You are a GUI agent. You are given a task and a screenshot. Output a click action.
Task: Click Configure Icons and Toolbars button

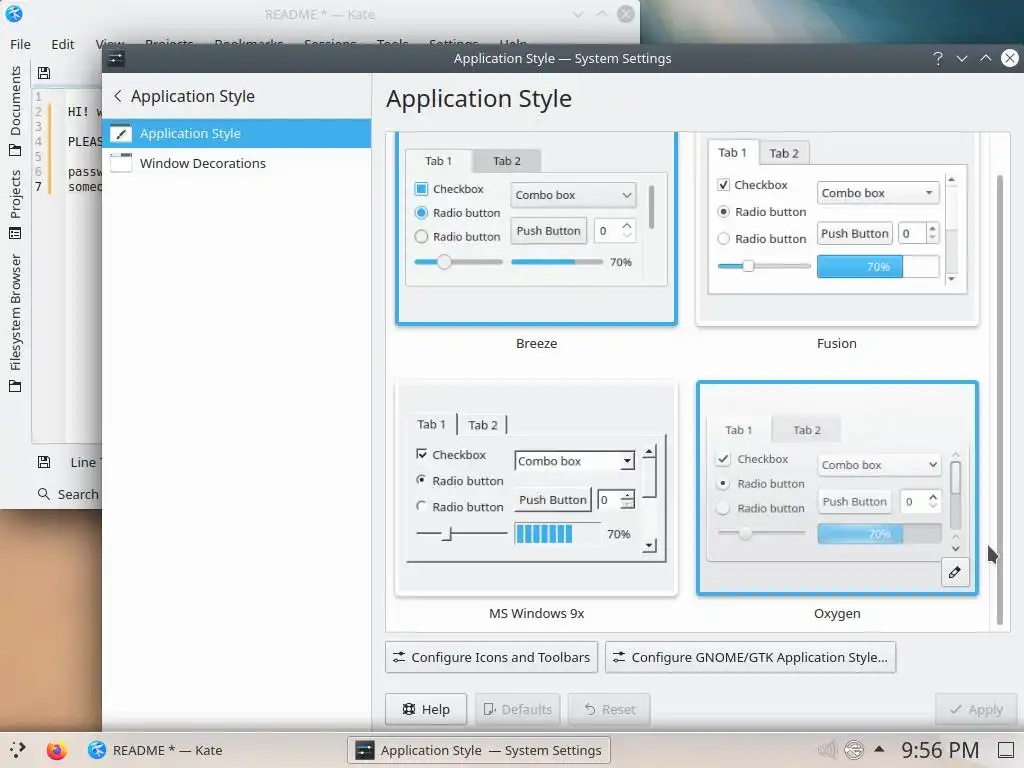(x=492, y=657)
